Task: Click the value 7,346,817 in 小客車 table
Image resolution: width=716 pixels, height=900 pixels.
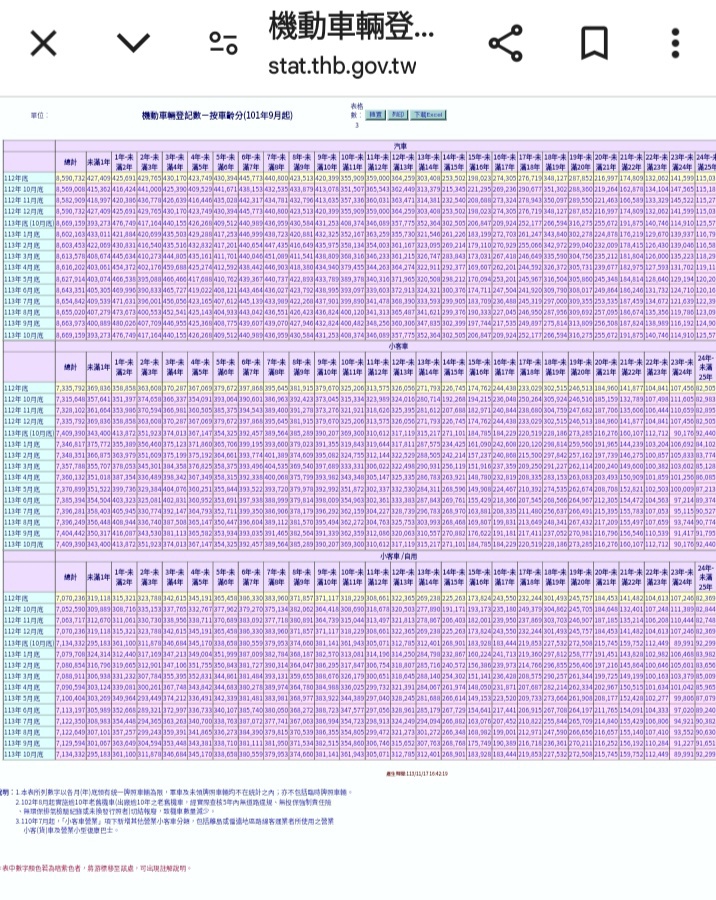Action: pyautogui.click(x=71, y=444)
